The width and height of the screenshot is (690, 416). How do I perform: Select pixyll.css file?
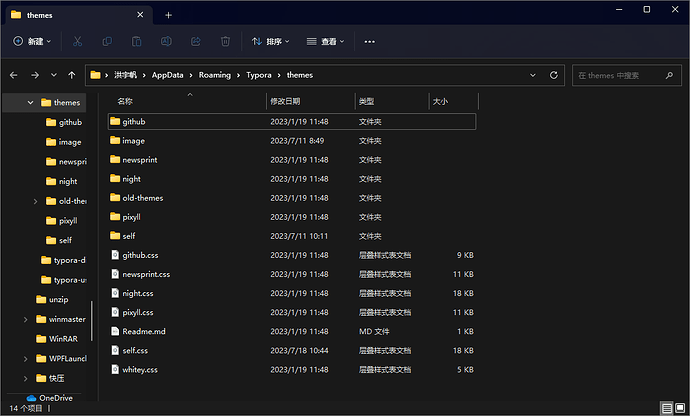[292, 313]
